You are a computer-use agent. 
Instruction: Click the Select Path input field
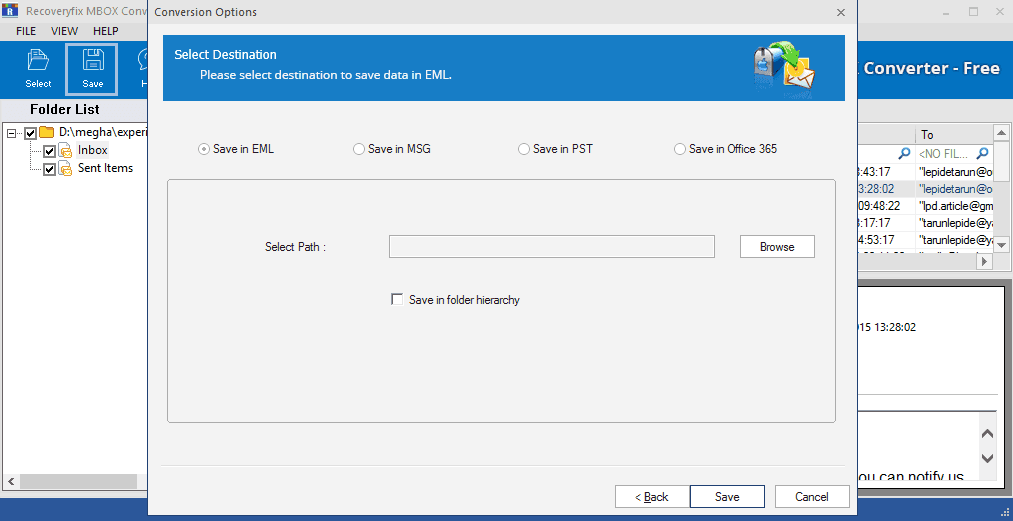click(552, 247)
